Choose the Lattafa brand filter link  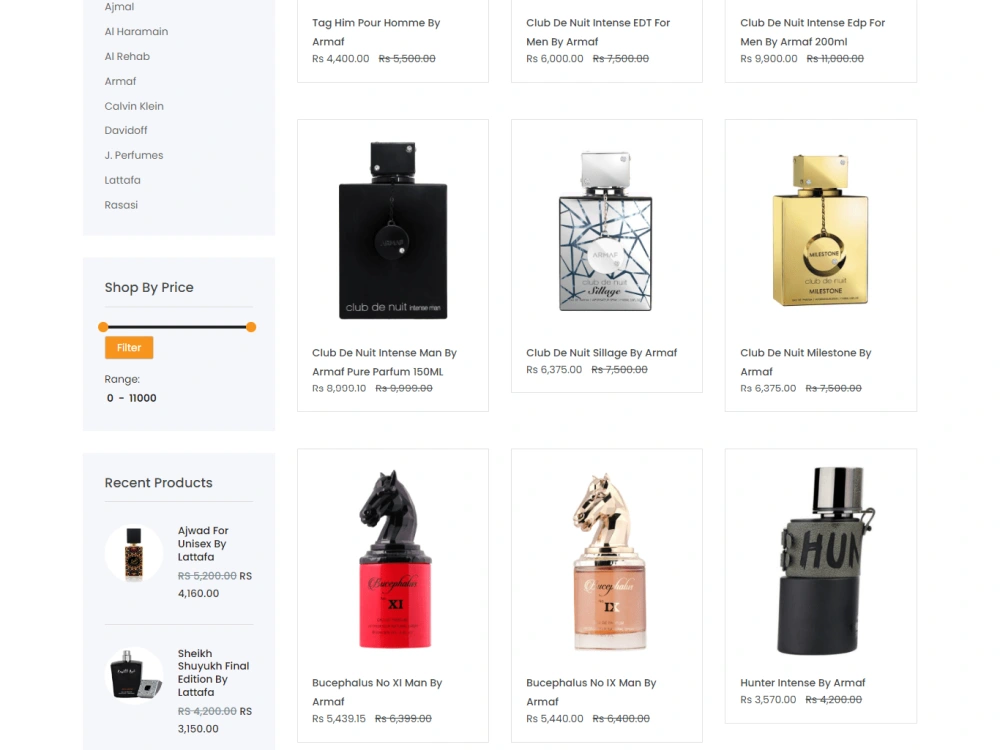pyautogui.click(x=122, y=180)
